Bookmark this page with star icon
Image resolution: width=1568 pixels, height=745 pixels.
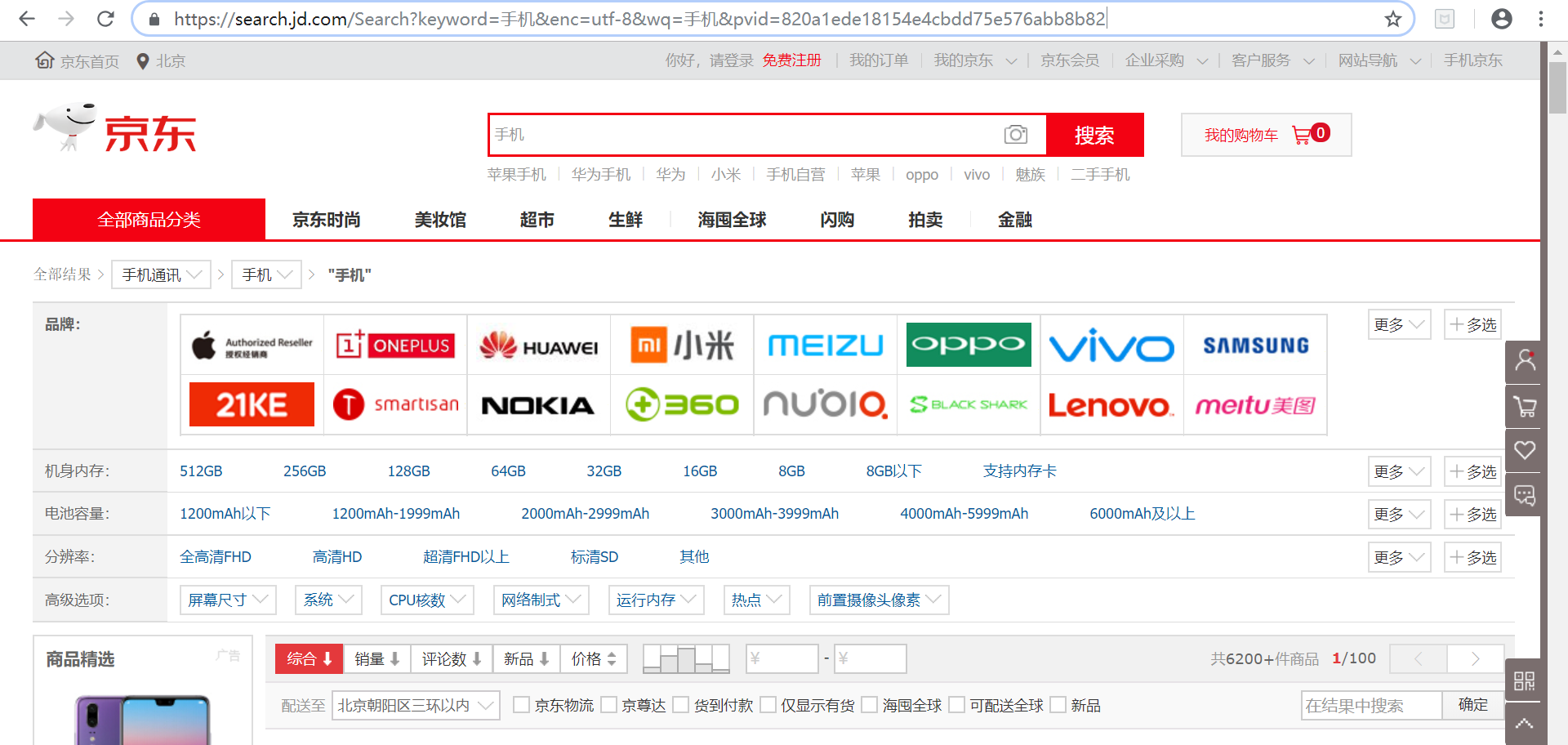tap(1393, 19)
